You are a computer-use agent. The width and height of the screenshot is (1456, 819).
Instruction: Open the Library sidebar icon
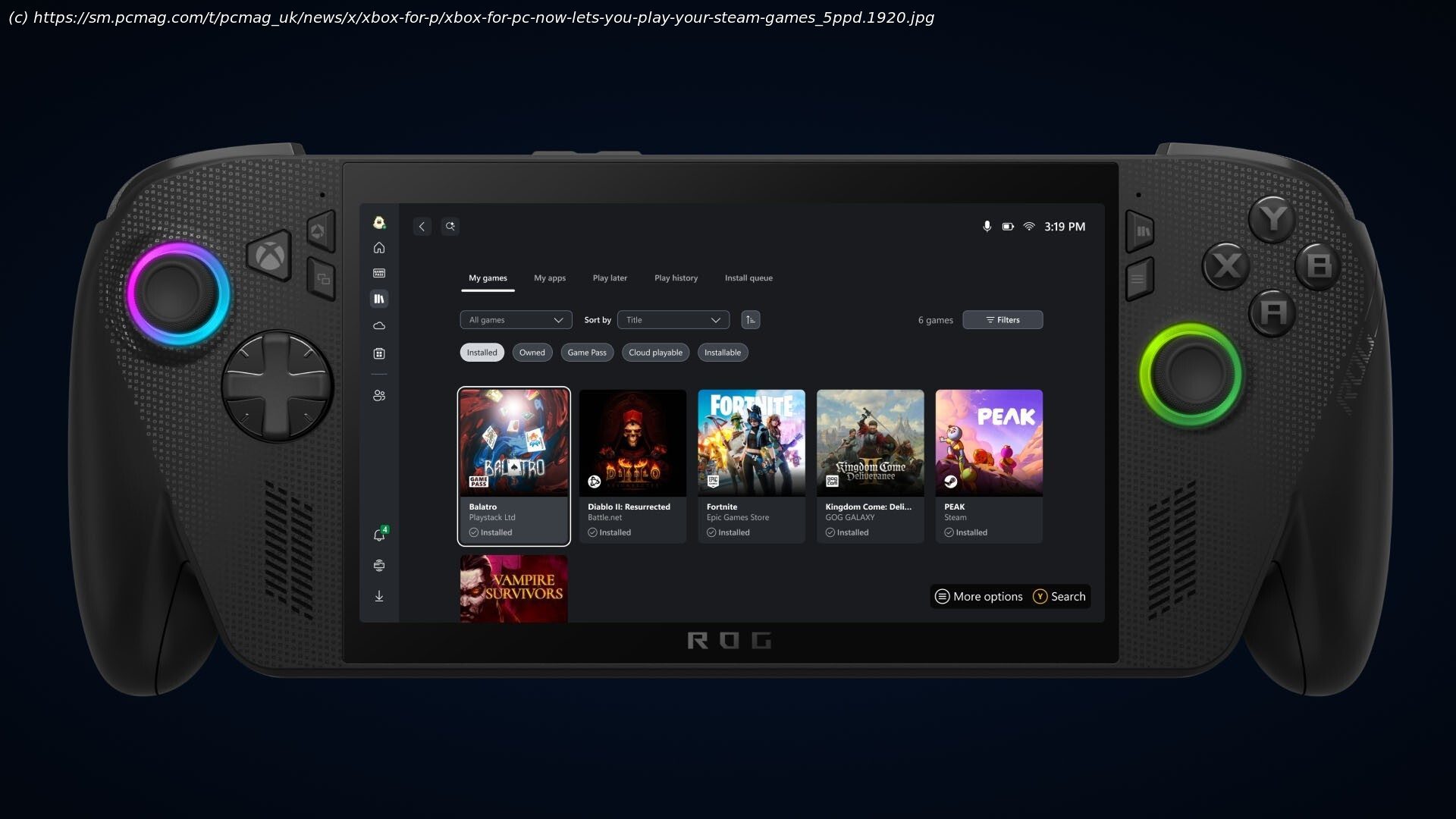[x=379, y=299]
